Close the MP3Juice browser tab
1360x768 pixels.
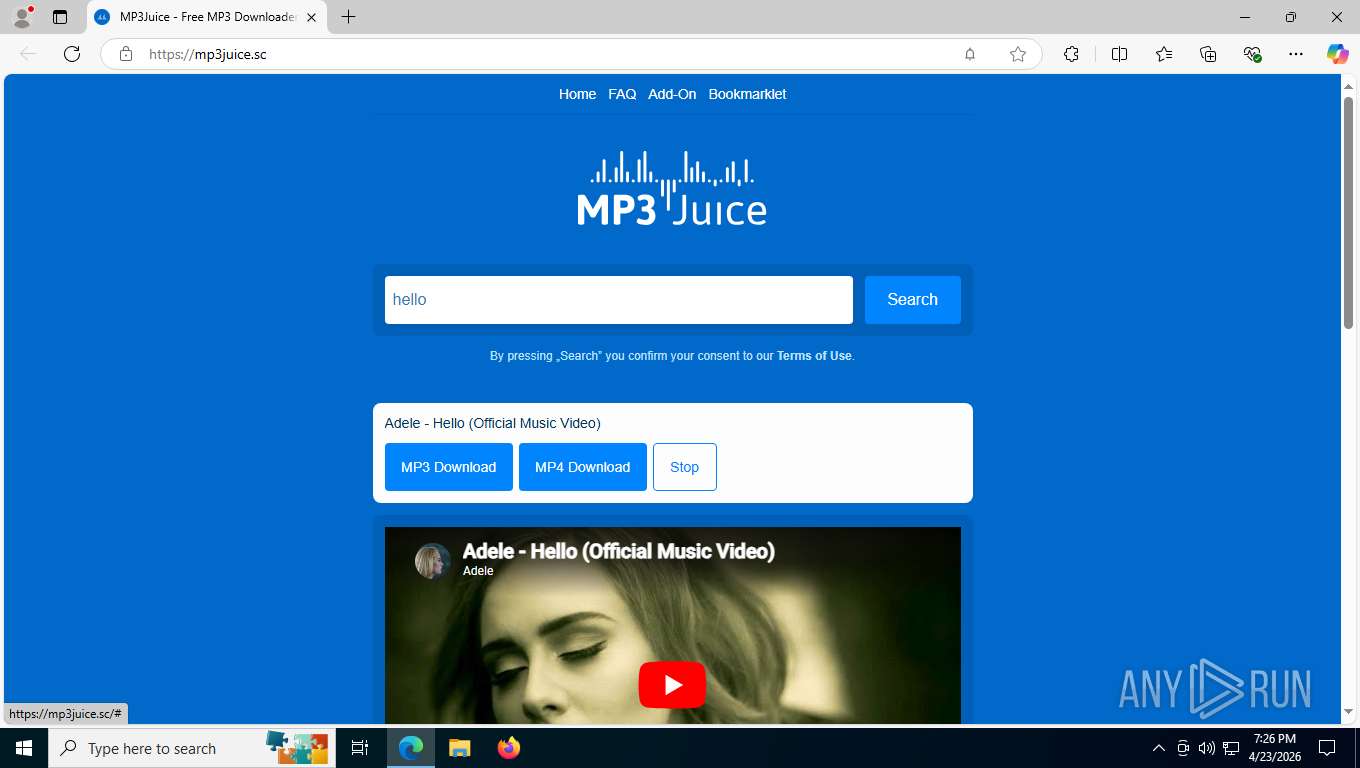point(311,17)
